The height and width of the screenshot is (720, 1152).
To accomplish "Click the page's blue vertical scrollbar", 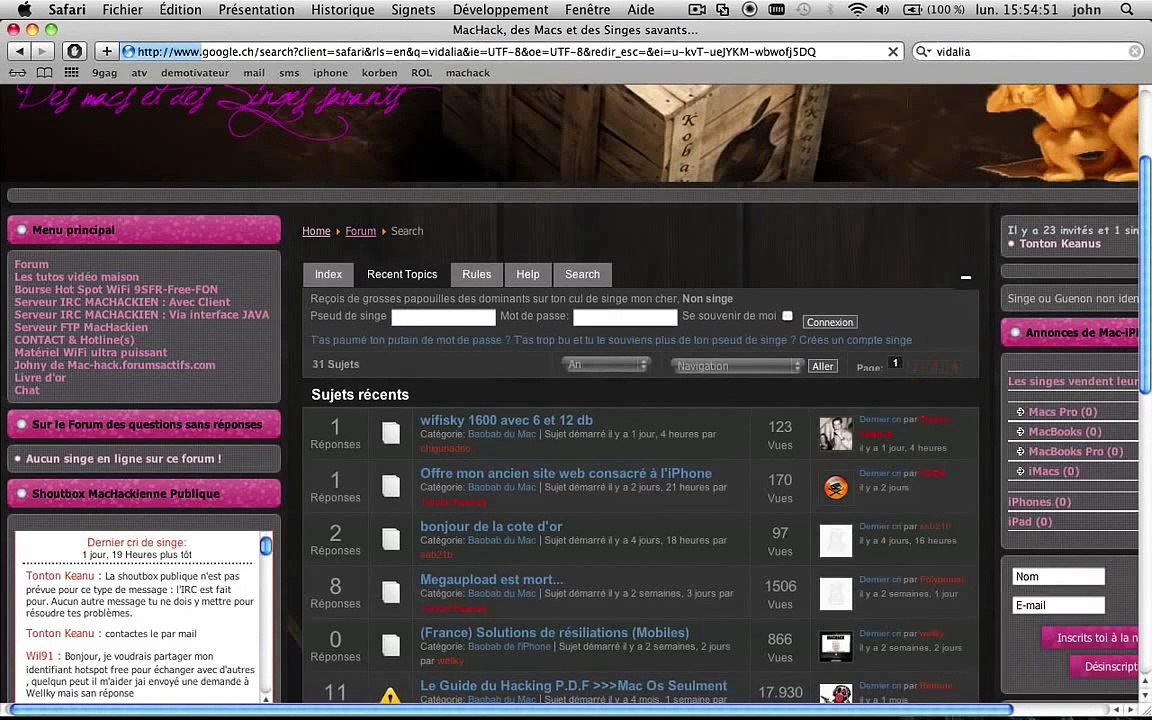I will 1145,276.
